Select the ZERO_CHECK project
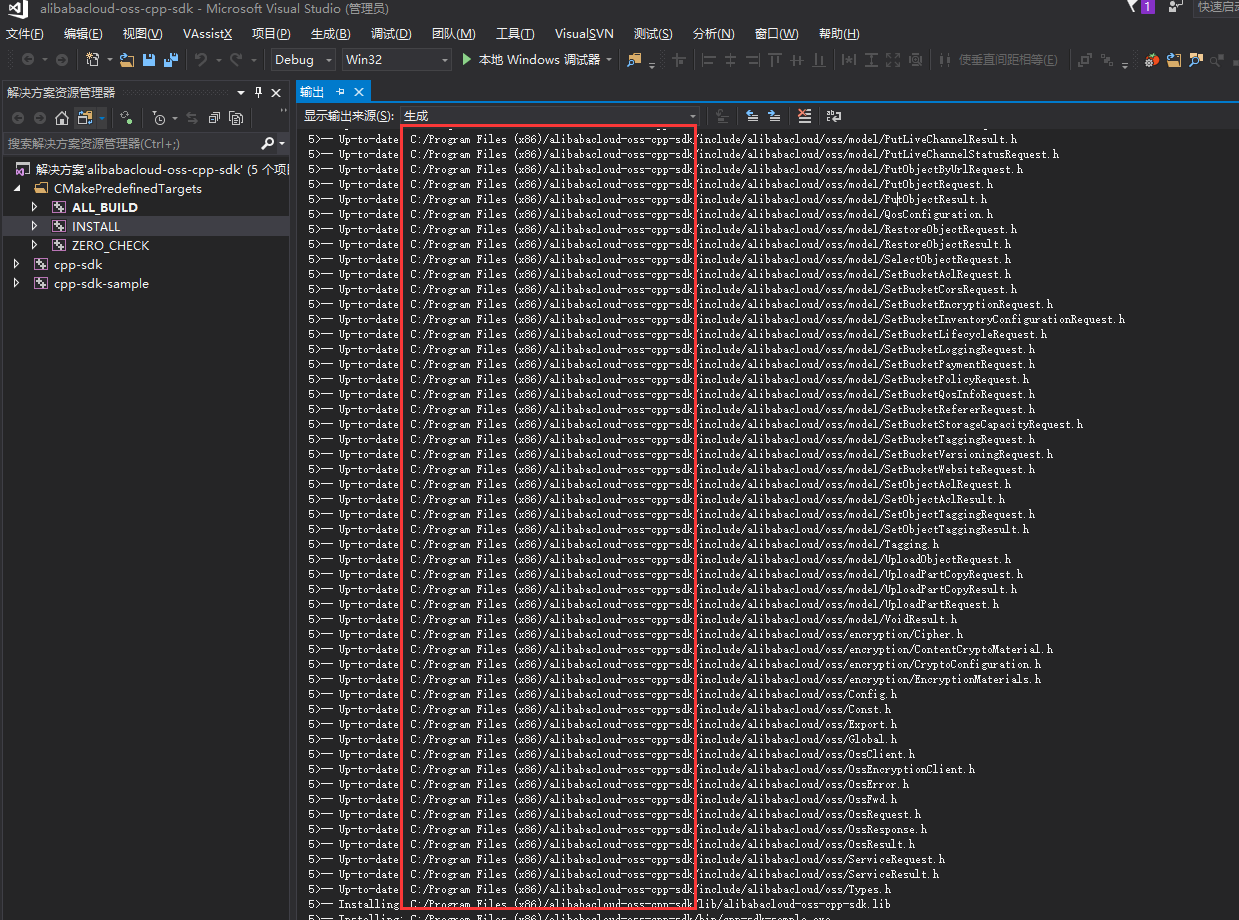 tap(110, 245)
